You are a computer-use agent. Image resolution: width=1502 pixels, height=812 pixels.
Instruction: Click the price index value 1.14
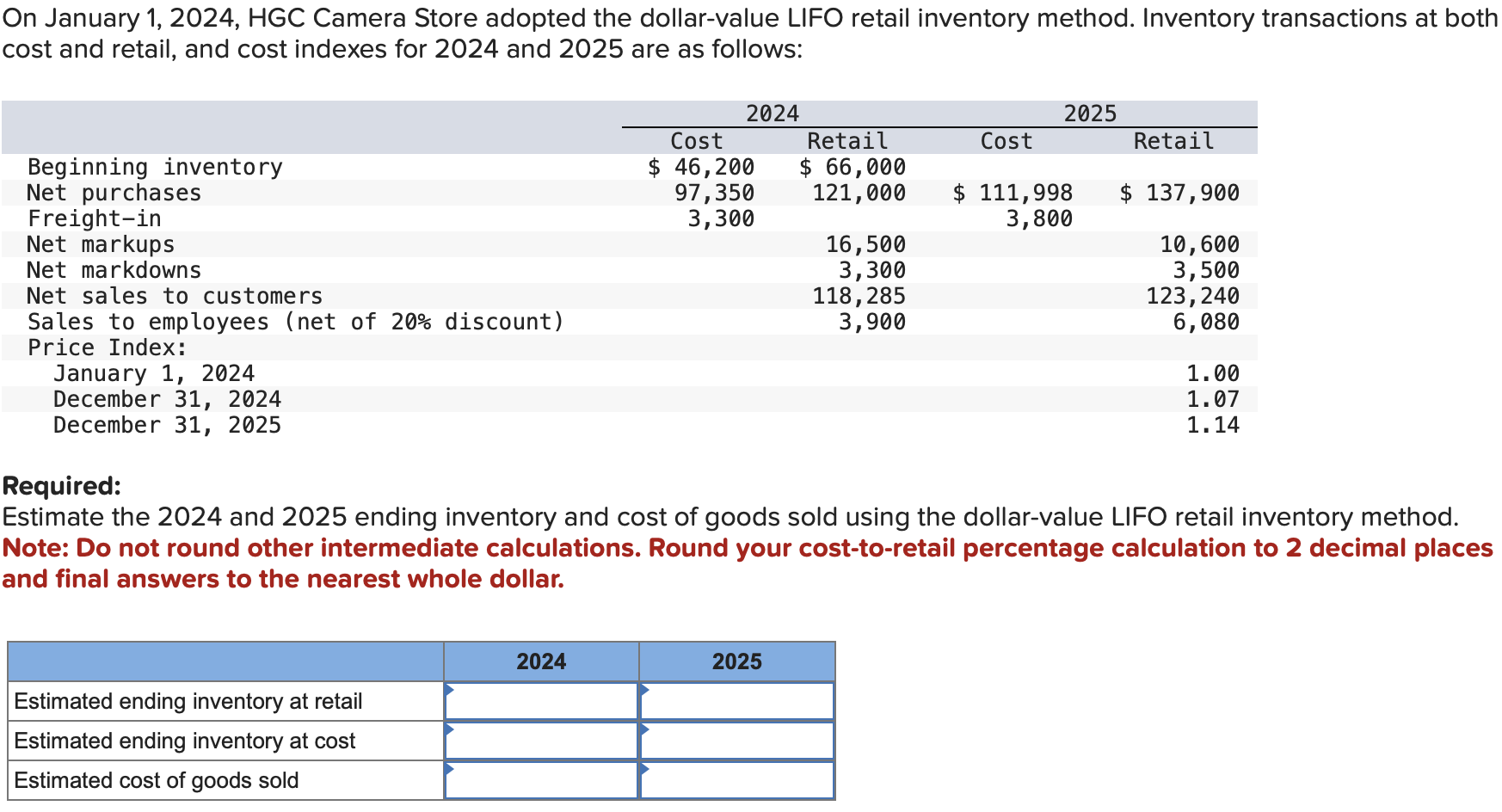(x=1213, y=425)
